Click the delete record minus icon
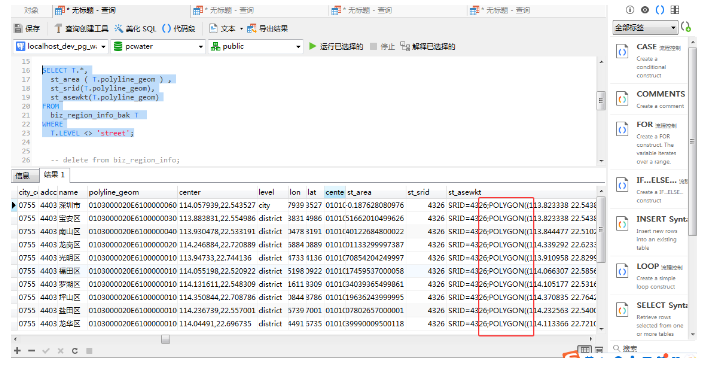 pyautogui.click(x=31, y=351)
